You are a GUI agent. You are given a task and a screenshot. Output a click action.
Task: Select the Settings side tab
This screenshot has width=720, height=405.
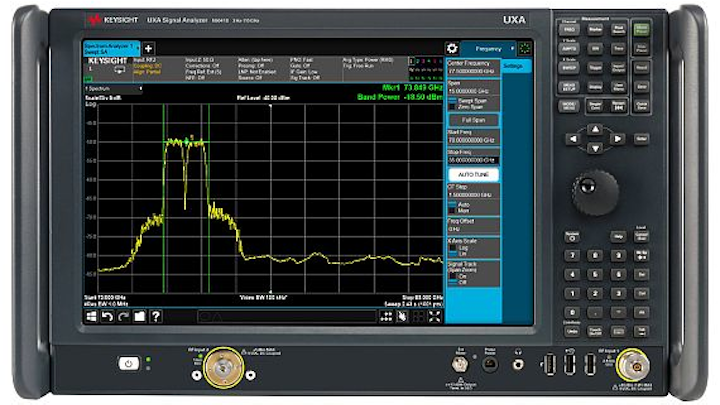click(517, 66)
